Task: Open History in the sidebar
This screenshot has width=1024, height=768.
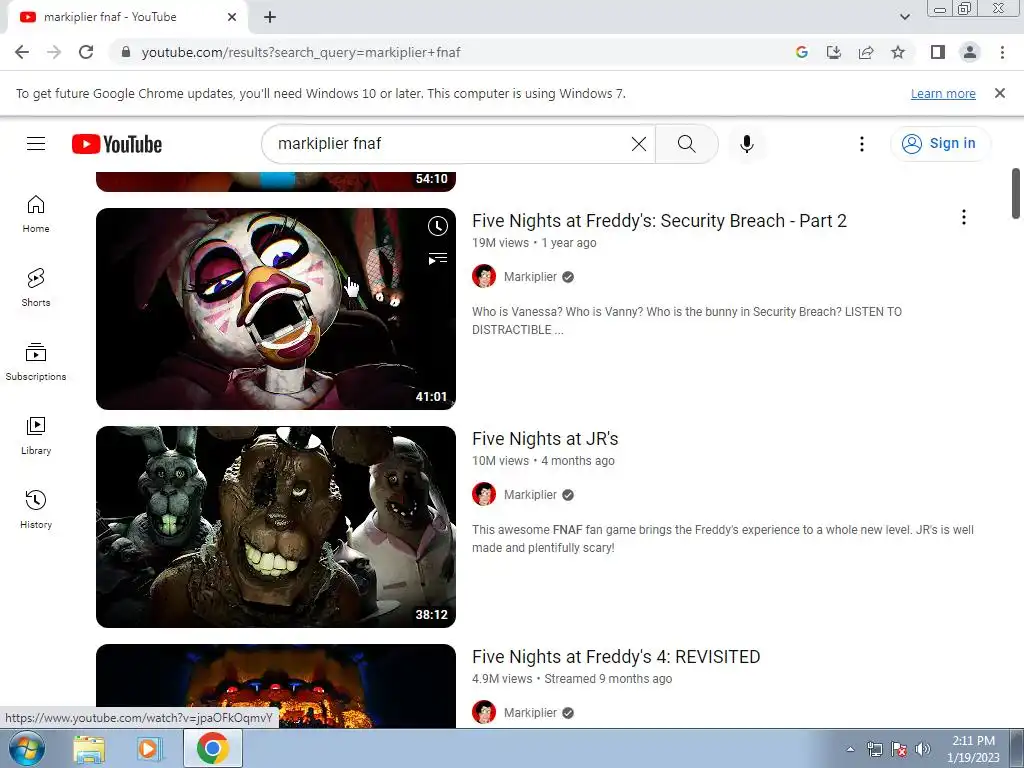Action: point(36,509)
